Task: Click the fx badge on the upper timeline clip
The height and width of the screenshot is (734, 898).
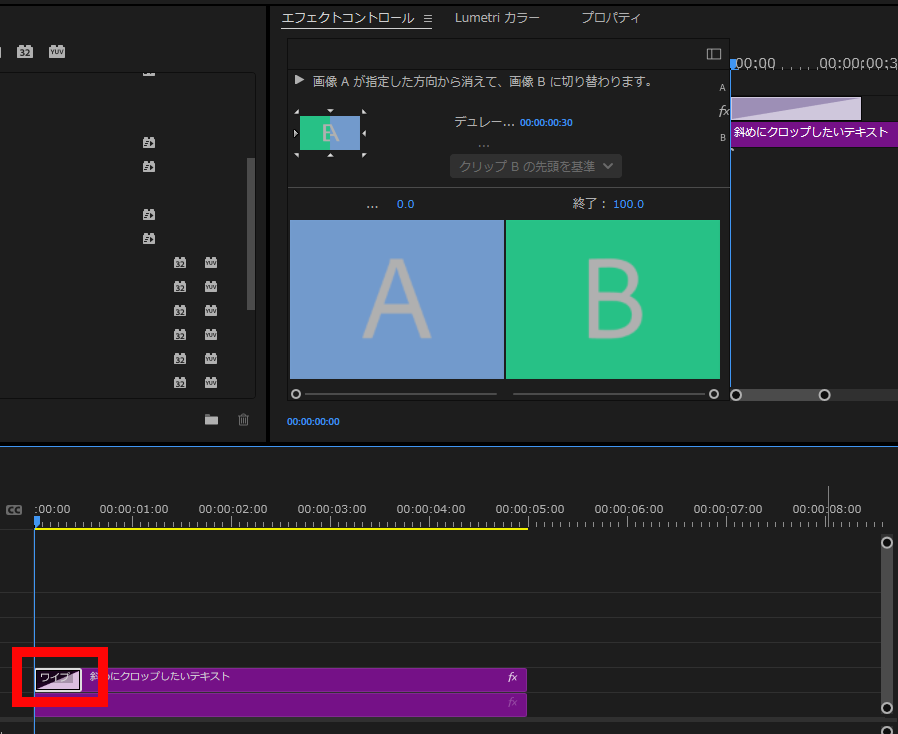Action: point(513,677)
